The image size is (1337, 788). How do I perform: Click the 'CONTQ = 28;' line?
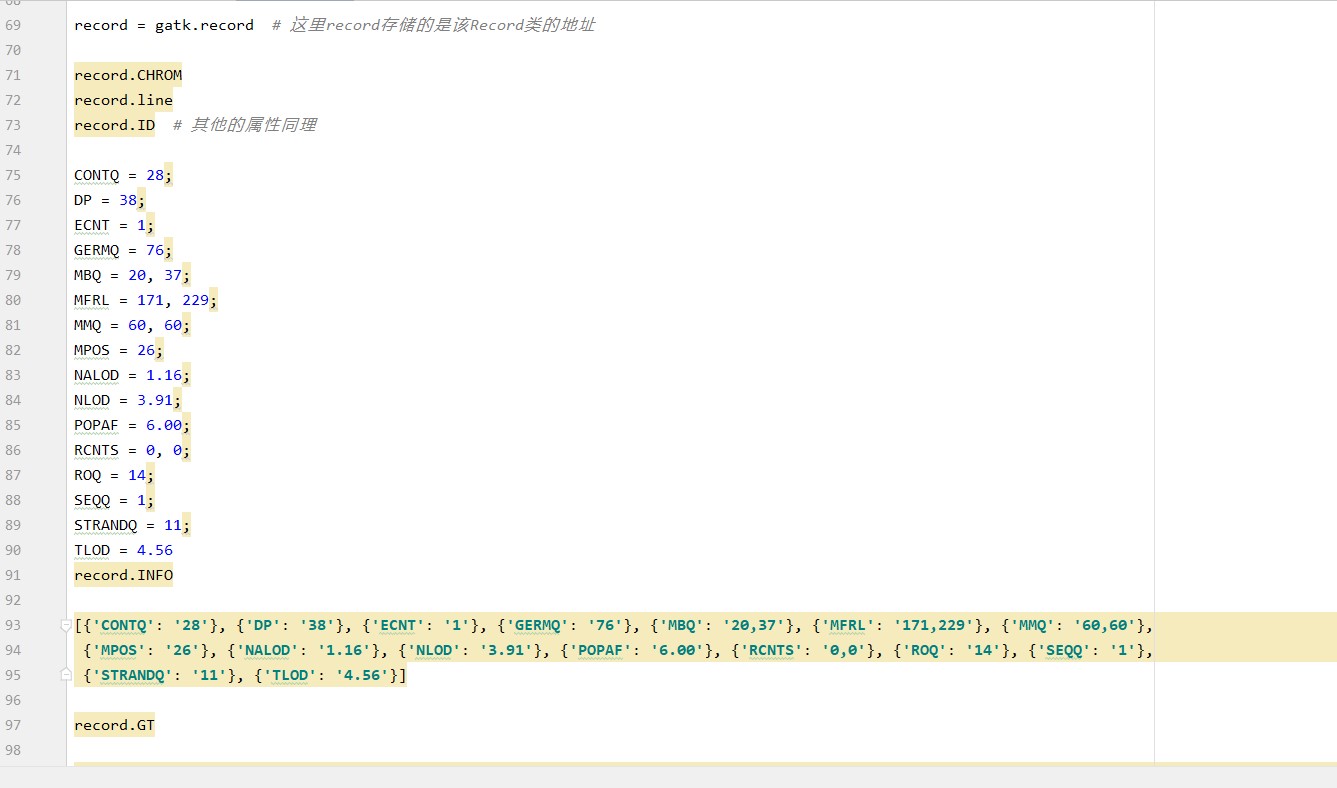point(123,175)
